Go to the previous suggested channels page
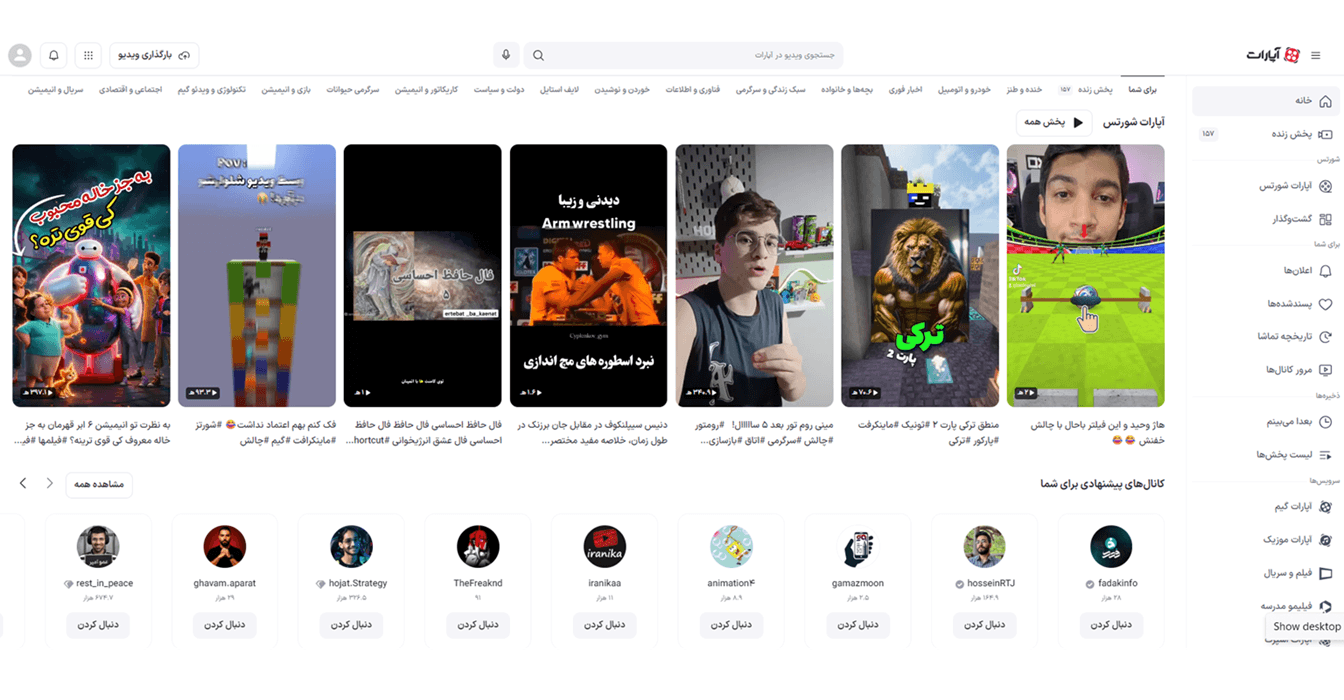 coord(49,484)
